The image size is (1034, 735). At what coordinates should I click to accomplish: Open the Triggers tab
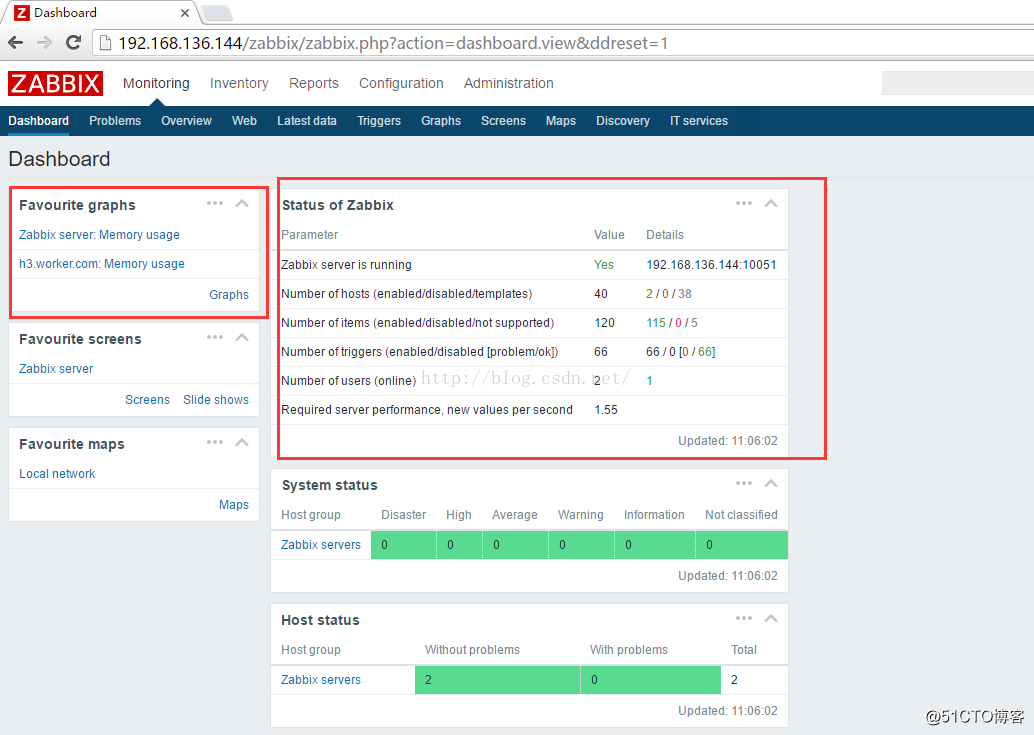(x=379, y=121)
